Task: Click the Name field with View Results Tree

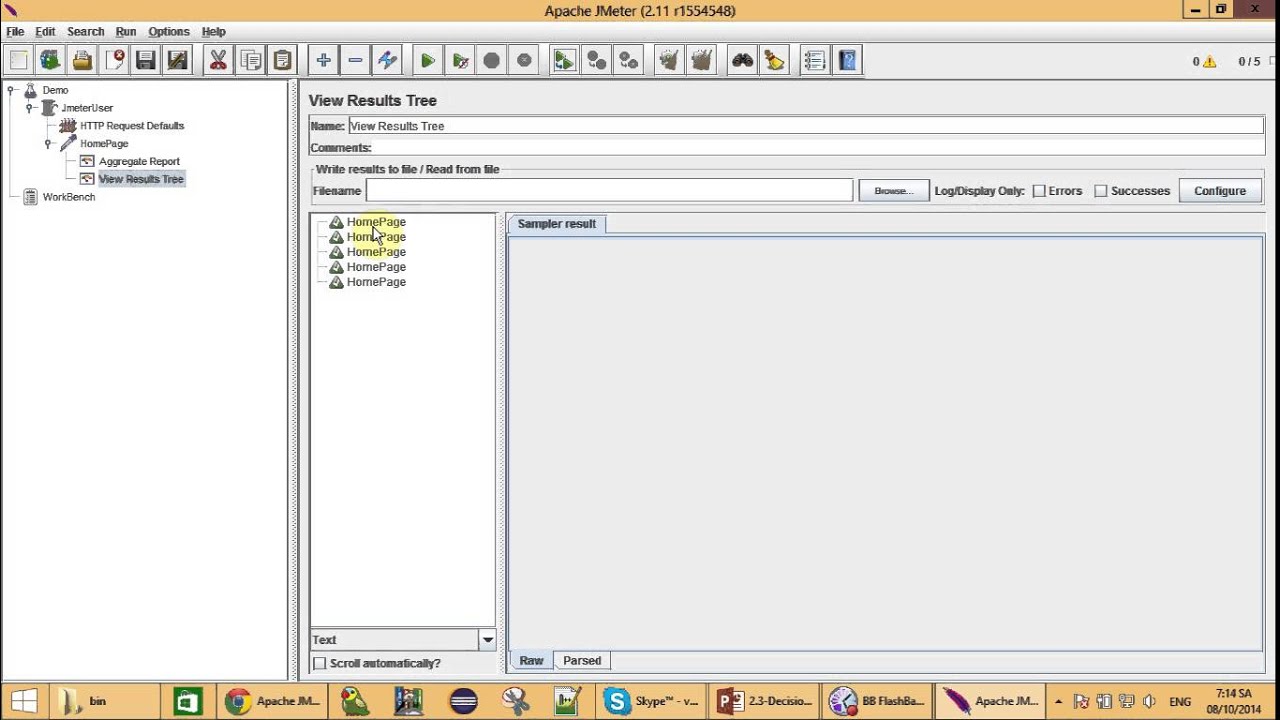Action: [806, 126]
